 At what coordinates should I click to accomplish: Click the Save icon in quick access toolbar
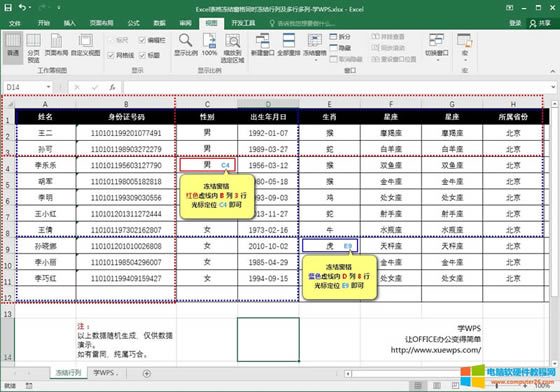[8, 7]
